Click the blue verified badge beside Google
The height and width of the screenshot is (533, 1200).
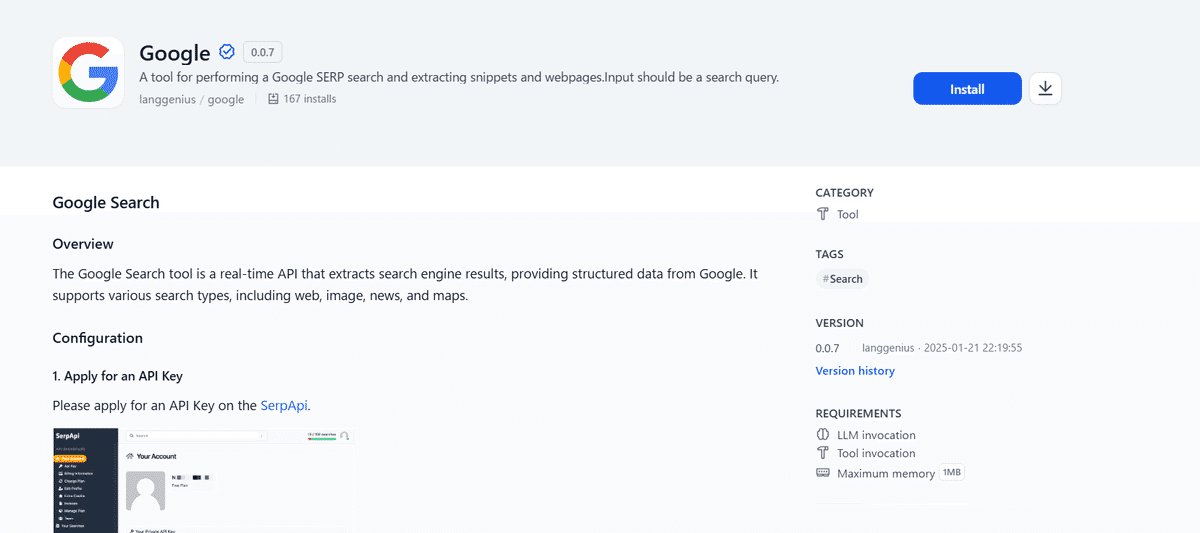(x=227, y=53)
